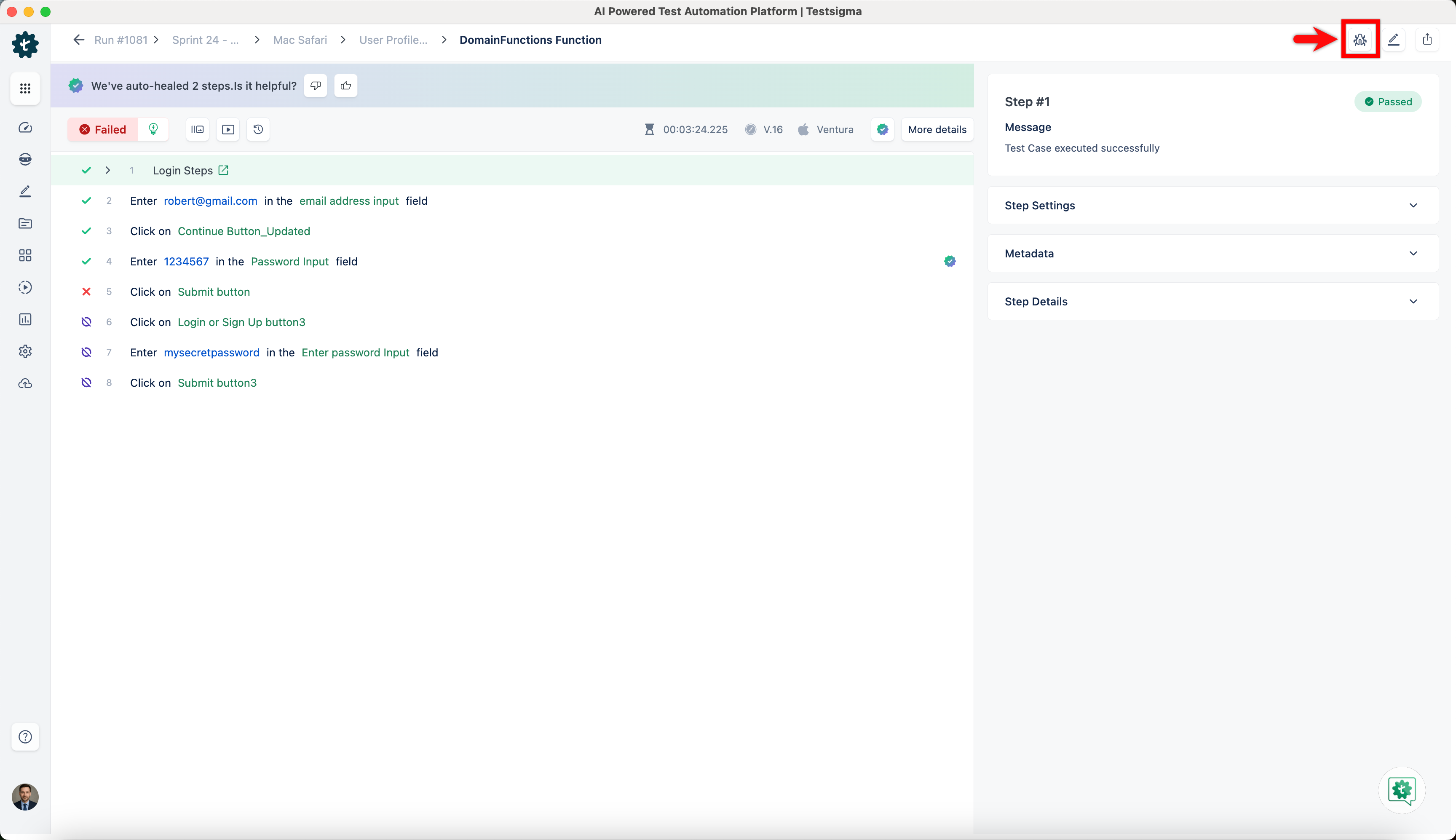Give thumbs down on the auto-healed steps prompt
The width and height of the screenshot is (1456, 840).
tap(315, 86)
